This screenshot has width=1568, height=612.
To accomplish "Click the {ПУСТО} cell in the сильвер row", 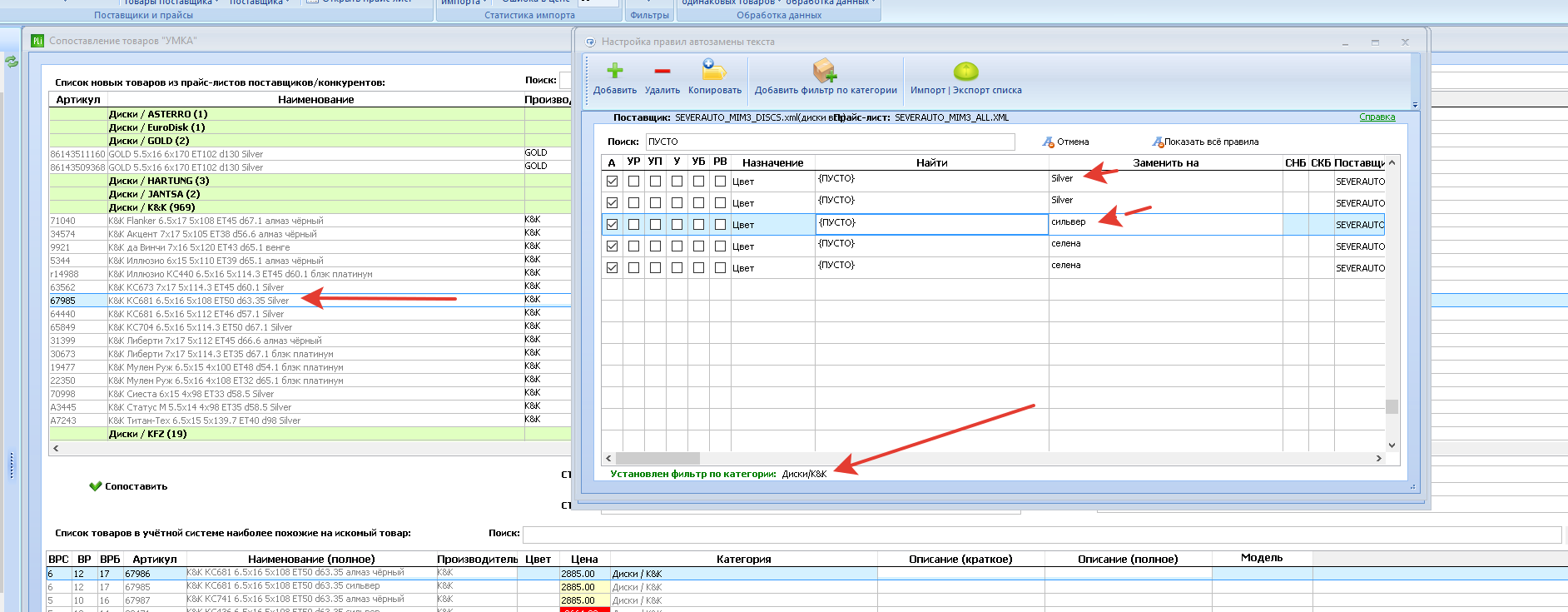I will (931, 224).
